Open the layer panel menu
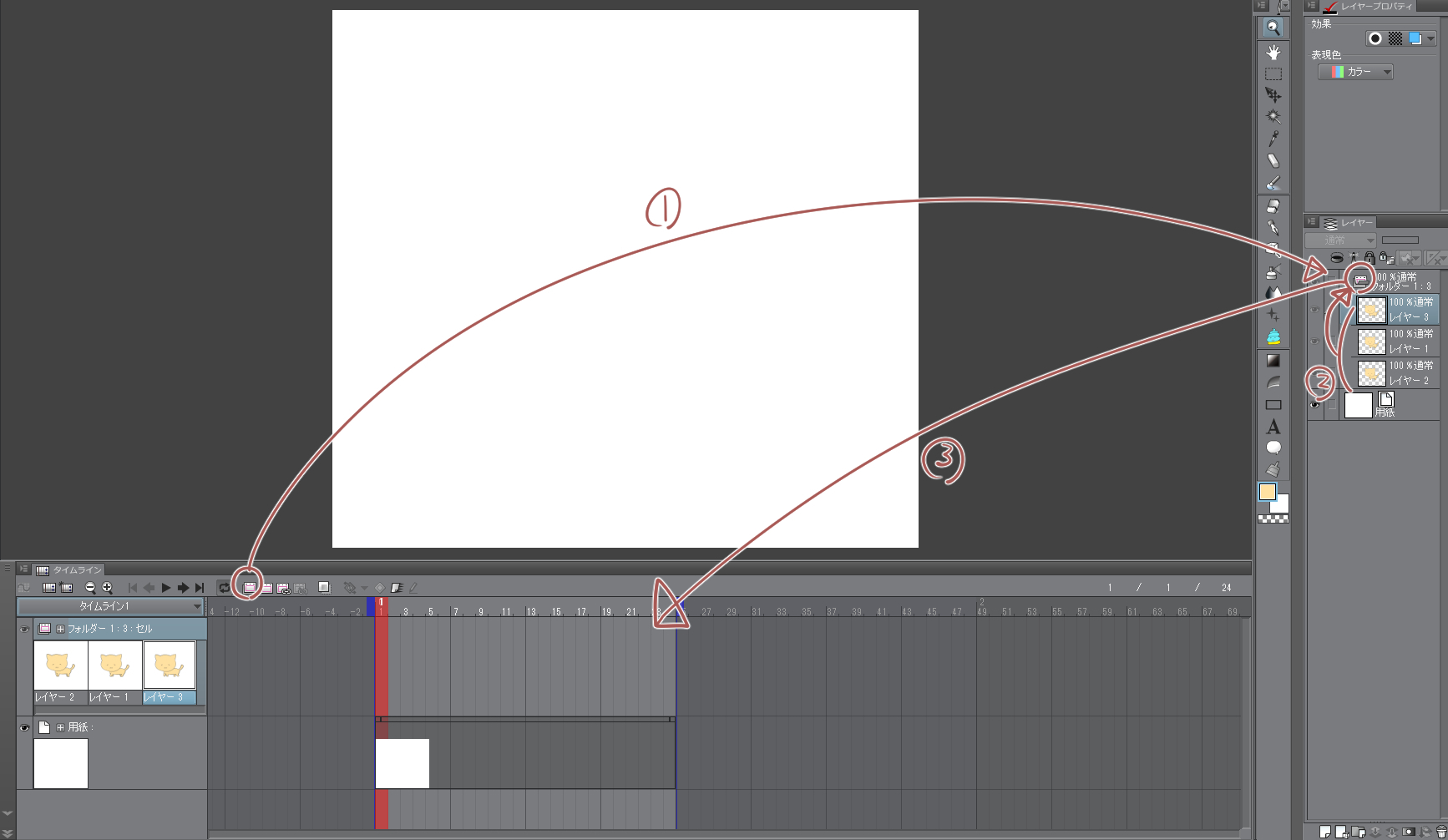Viewport: 1448px width, 840px height. 1311,222
